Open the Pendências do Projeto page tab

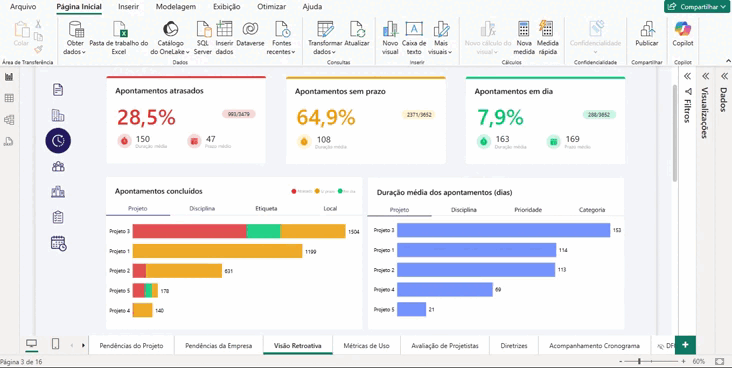tap(132, 346)
